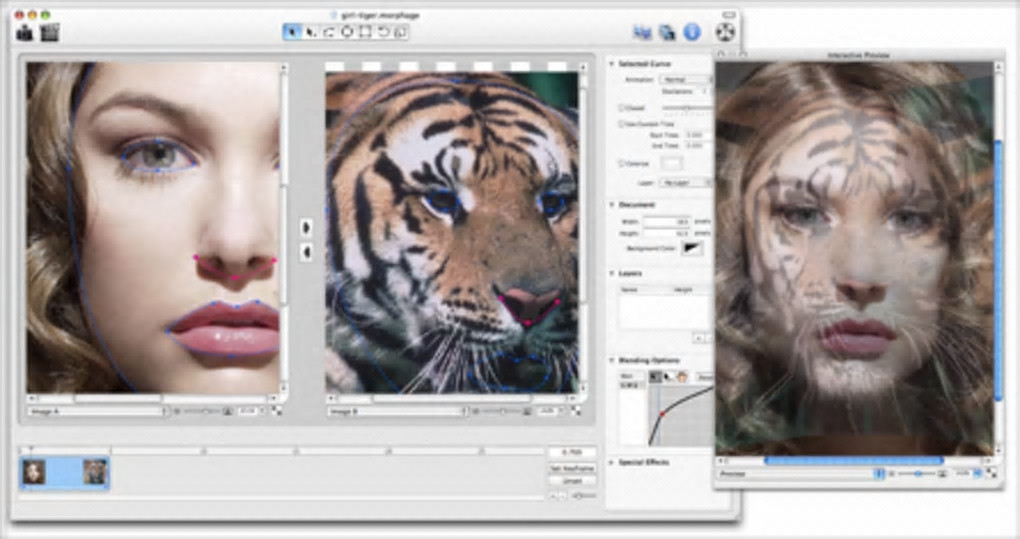This screenshot has width=1020, height=539.
Task: Click the button right of blending tool icons
Action: pyautogui.click(x=705, y=376)
